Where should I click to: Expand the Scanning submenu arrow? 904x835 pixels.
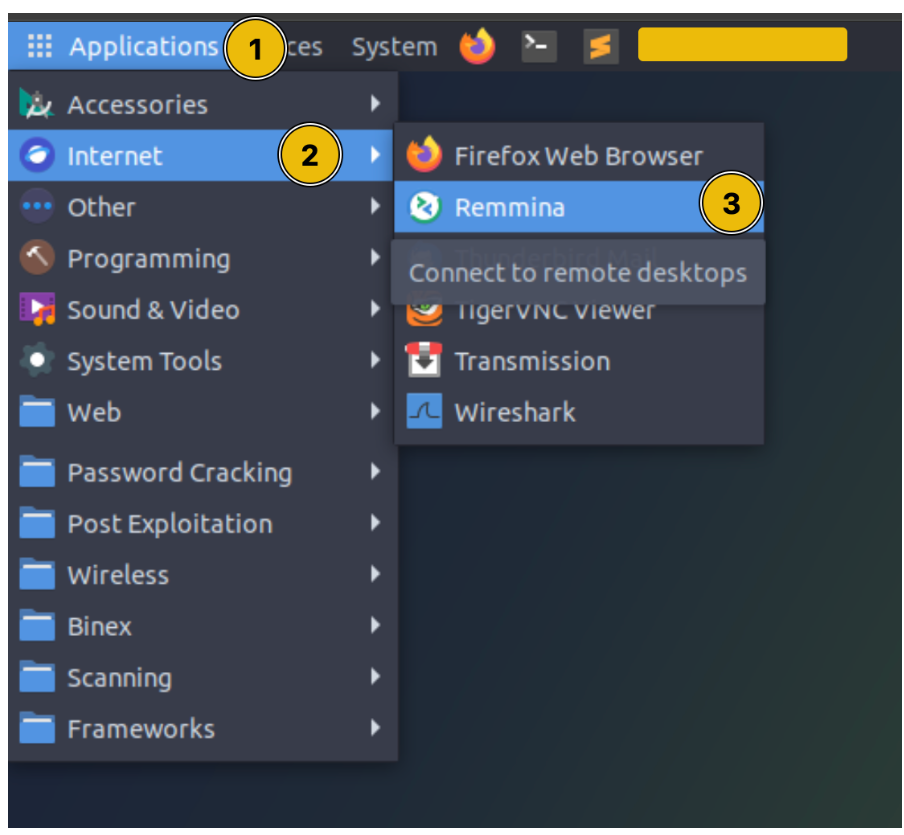[375, 676]
